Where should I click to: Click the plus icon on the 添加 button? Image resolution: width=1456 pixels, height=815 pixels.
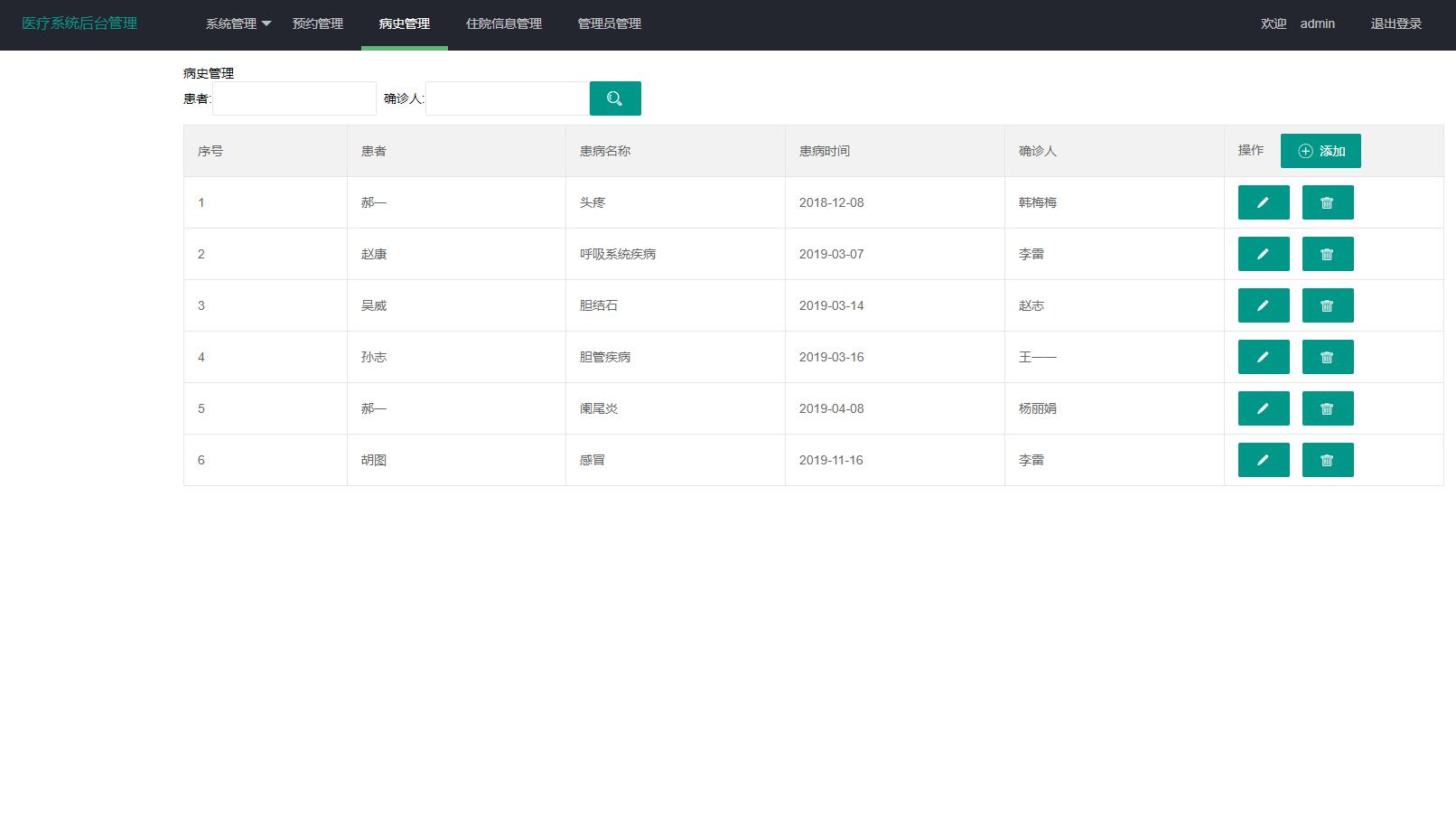click(1304, 151)
